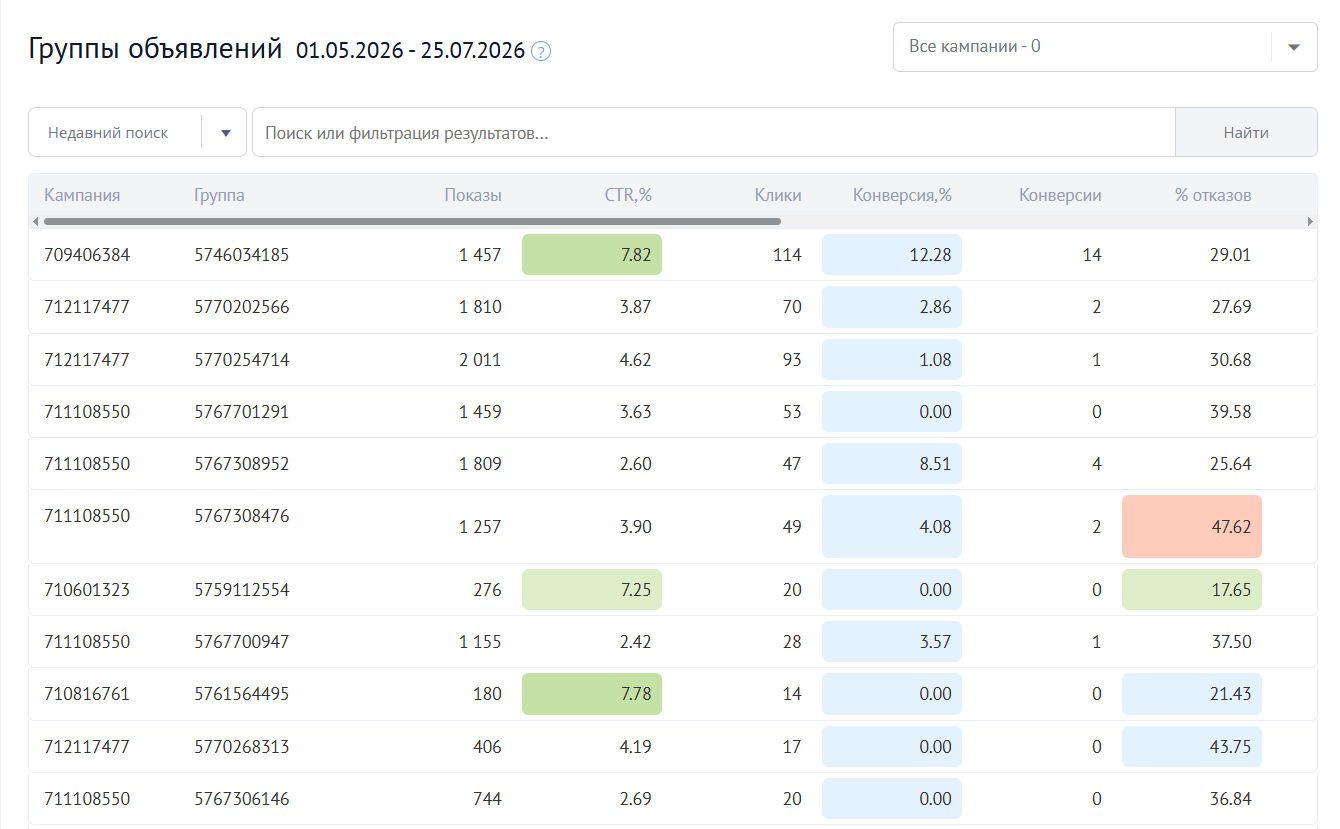Click conversion value 8.51

point(892,463)
